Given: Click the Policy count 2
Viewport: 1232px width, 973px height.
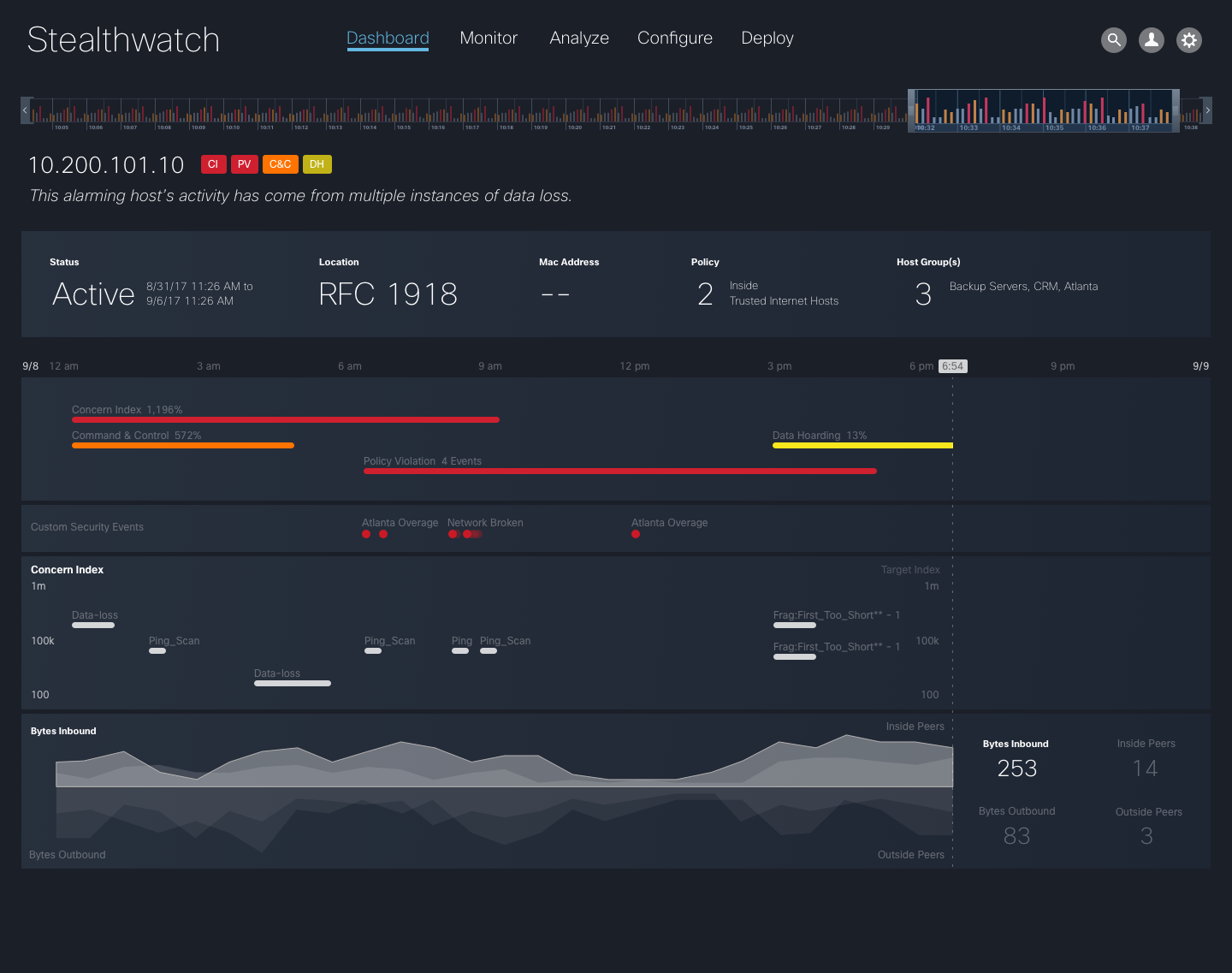Looking at the screenshot, I should [x=705, y=294].
